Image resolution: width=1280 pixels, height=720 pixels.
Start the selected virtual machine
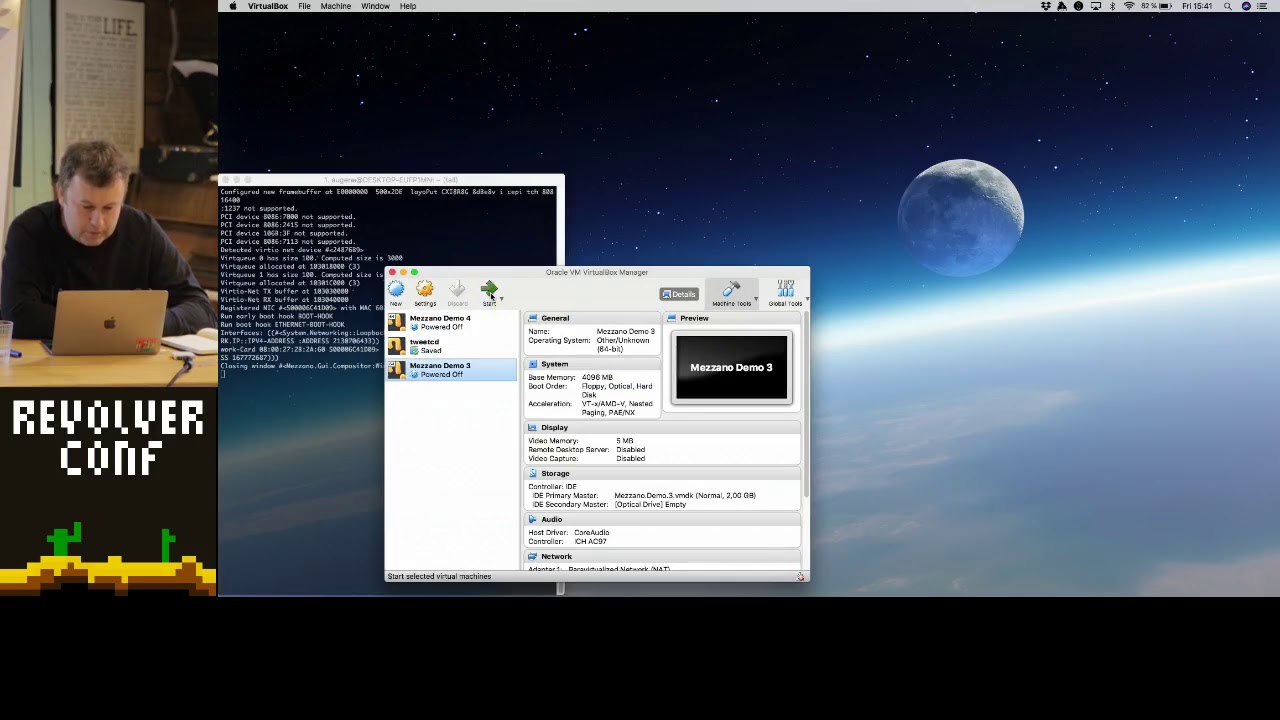(489, 292)
